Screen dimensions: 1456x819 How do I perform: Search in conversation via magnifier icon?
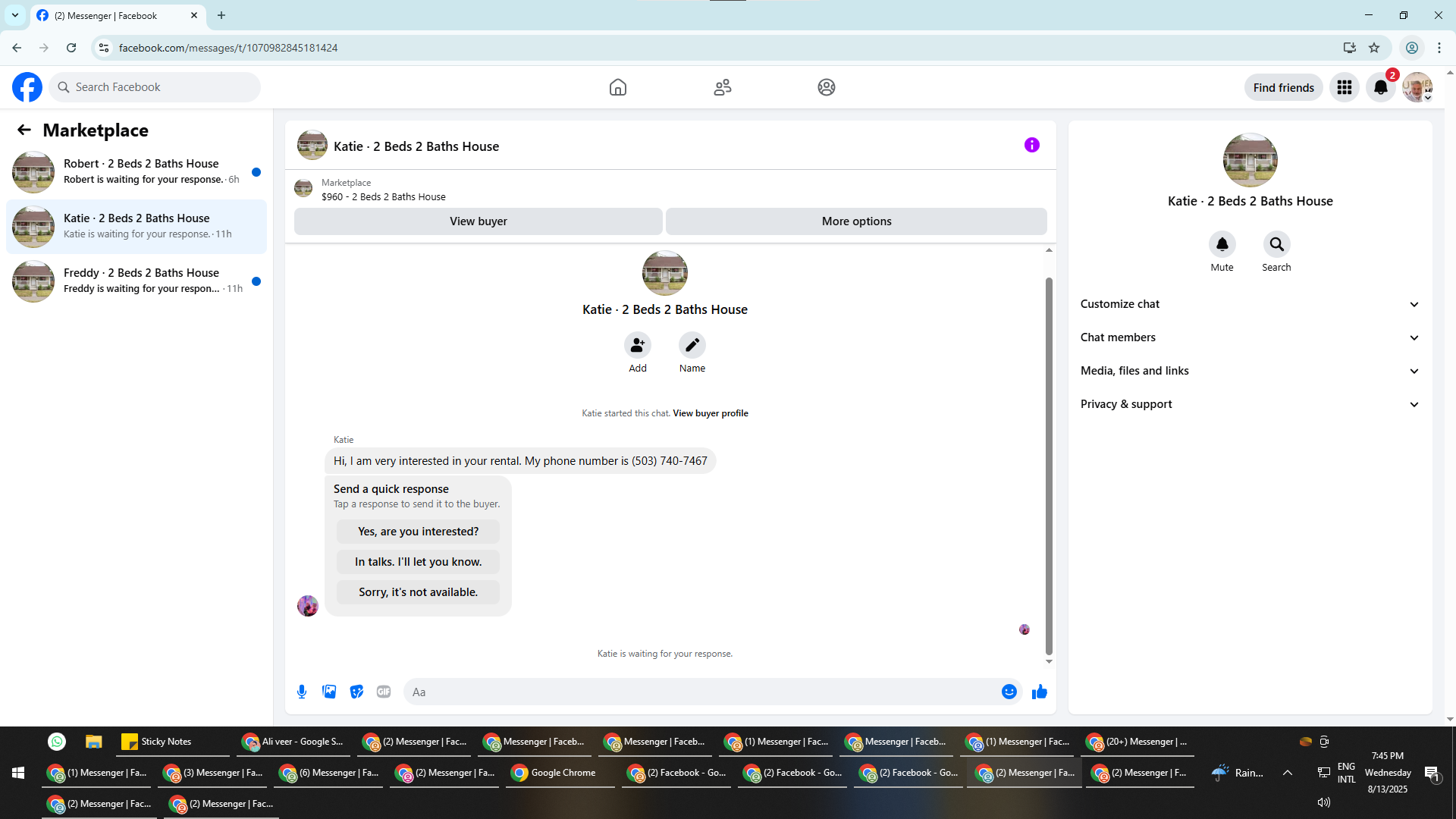[x=1276, y=244]
